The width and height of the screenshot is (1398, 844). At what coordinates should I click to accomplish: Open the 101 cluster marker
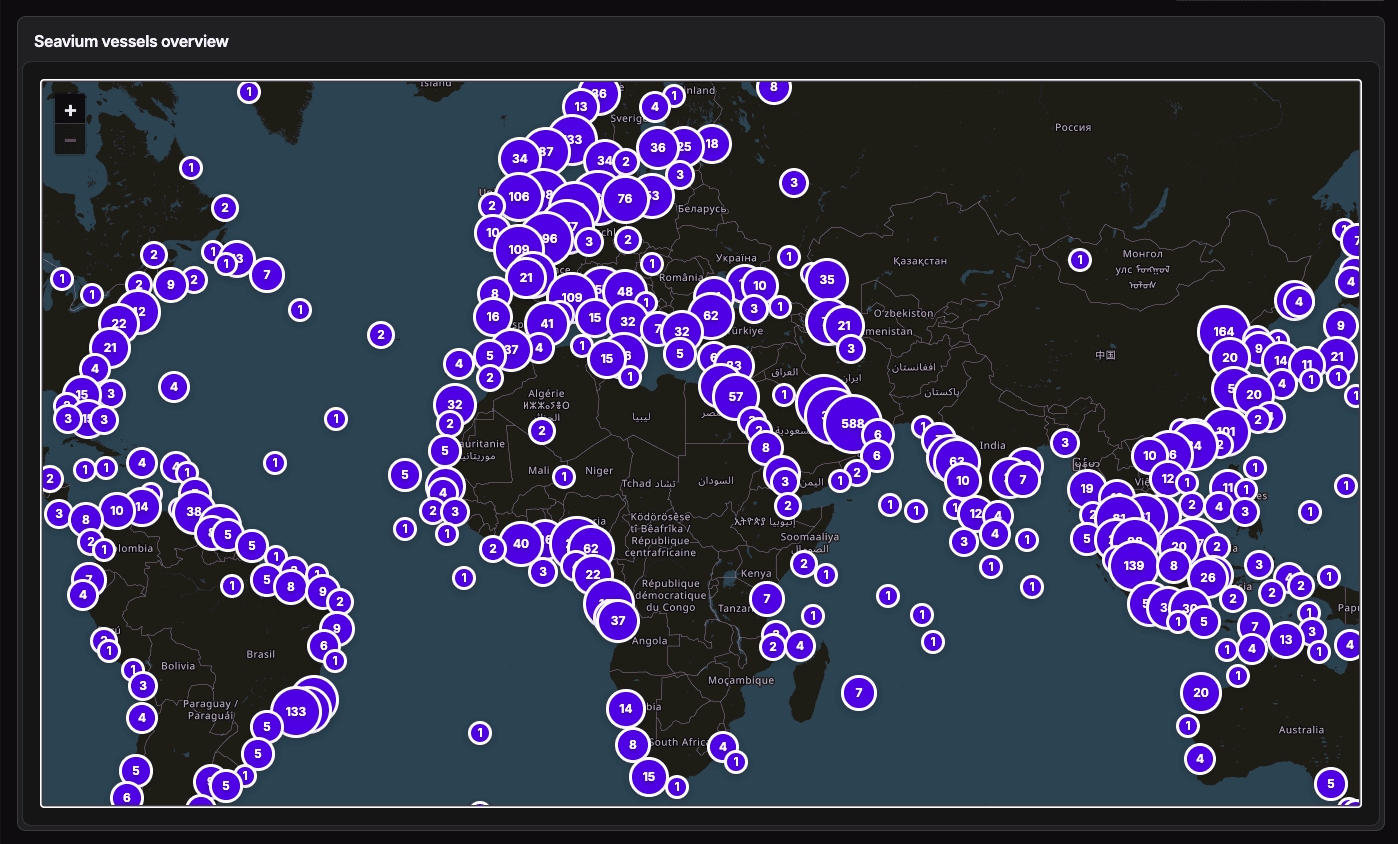[1227, 432]
